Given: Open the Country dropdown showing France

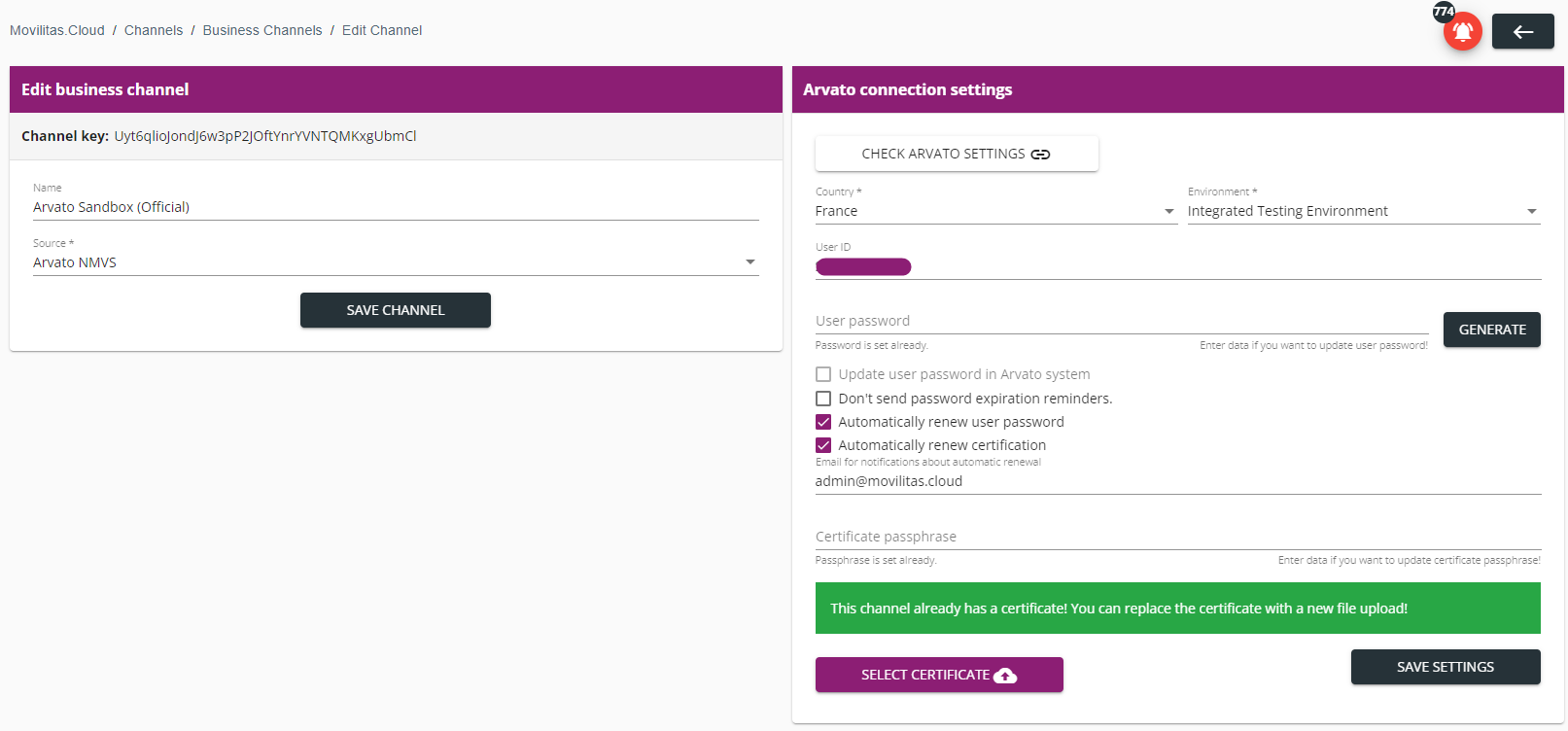Looking at the screenshot, I should pyautogui.click(x=994, y=211).
